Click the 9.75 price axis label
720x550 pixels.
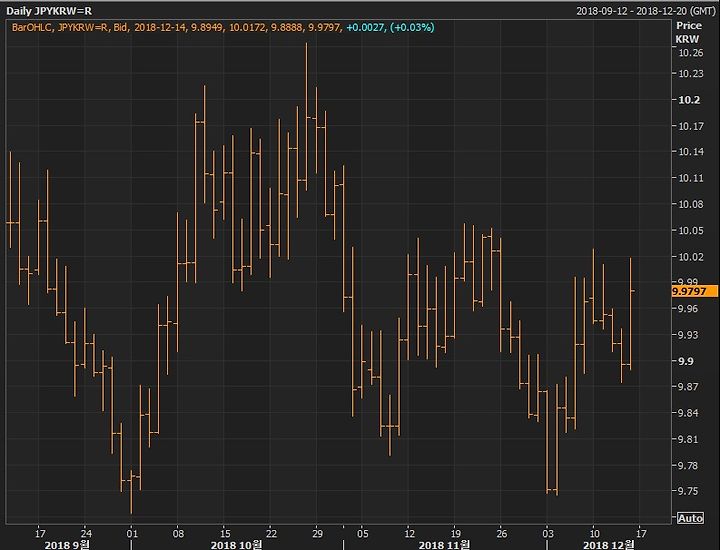(688, 491)
